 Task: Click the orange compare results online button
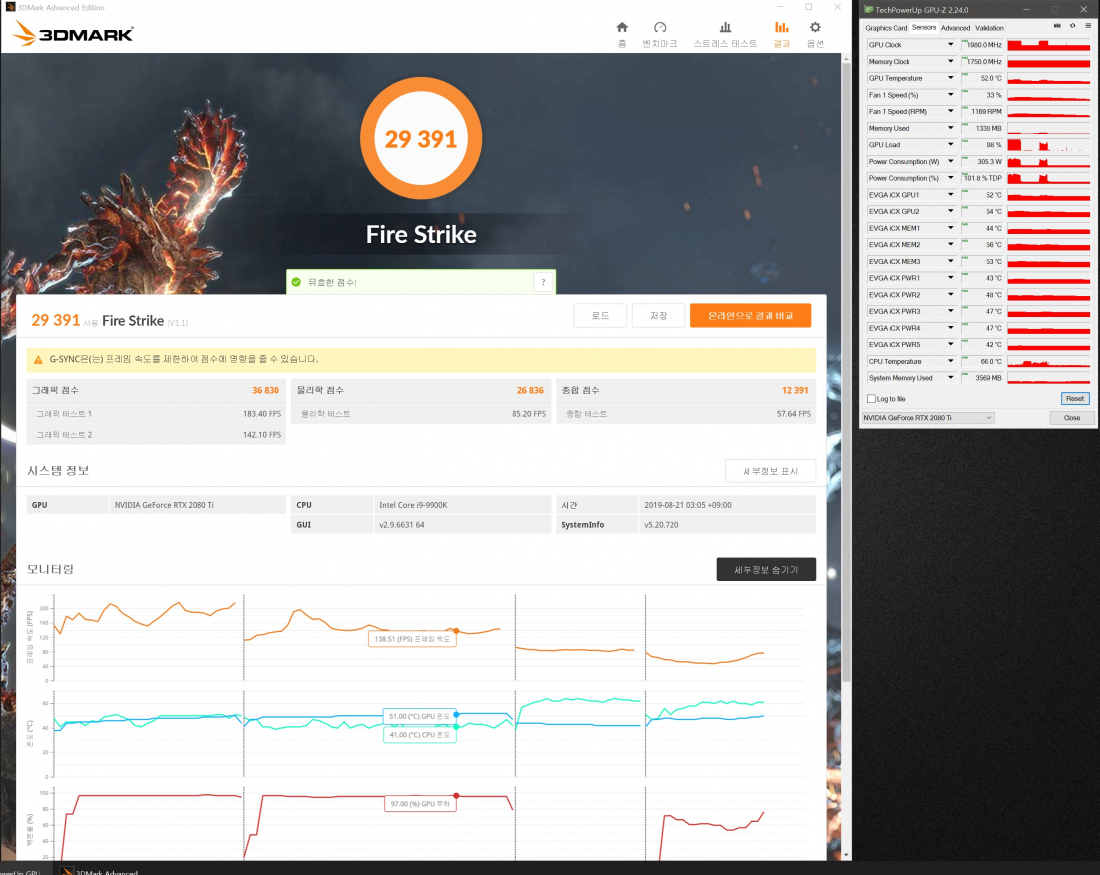click(x=750, y=316)
